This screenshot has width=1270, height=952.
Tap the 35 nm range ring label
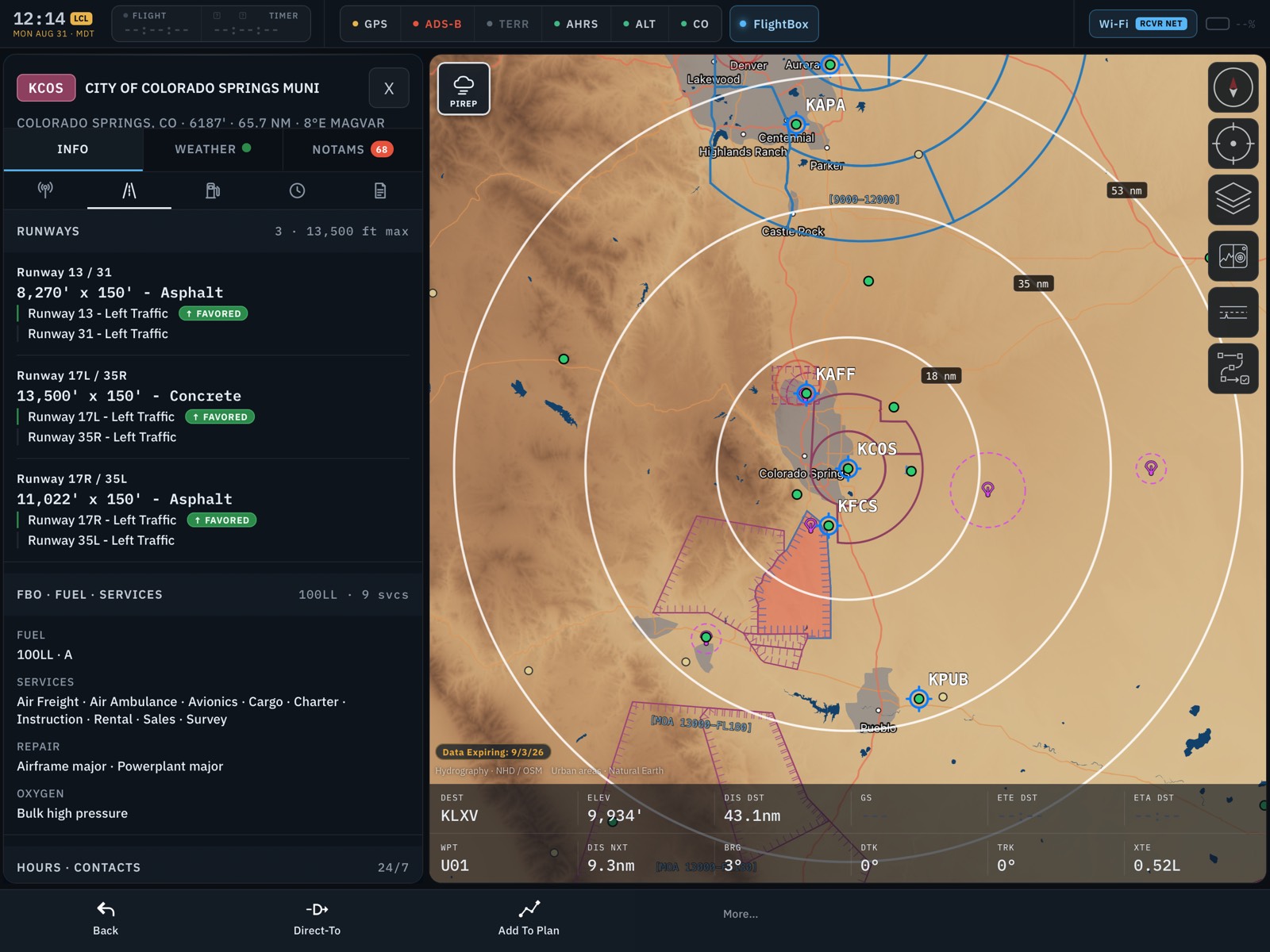(1033, 283)
